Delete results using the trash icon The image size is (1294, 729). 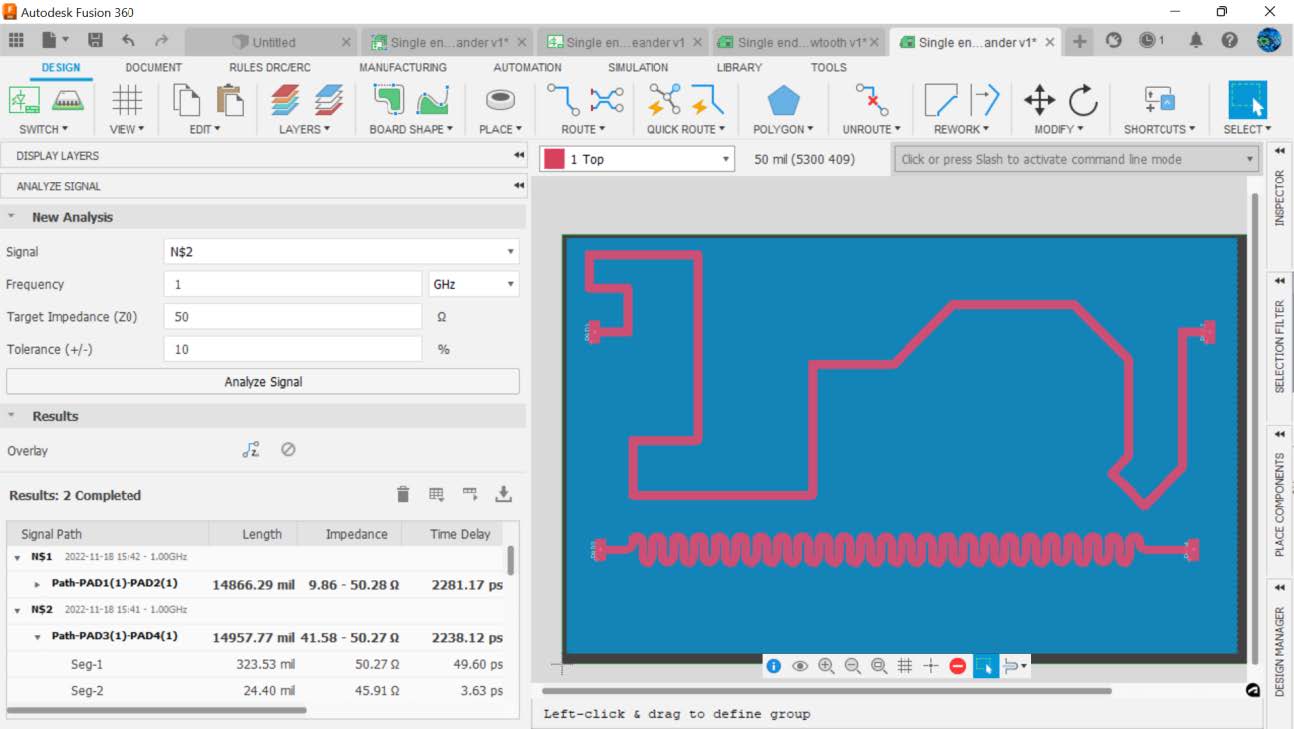click(403, 493)
